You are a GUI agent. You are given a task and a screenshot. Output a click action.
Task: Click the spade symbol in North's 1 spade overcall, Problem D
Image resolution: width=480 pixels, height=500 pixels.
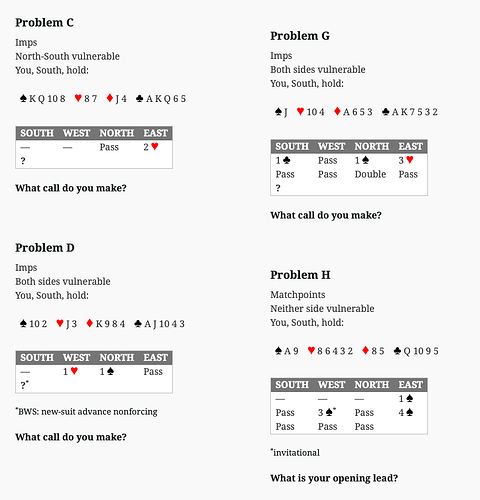110,371
